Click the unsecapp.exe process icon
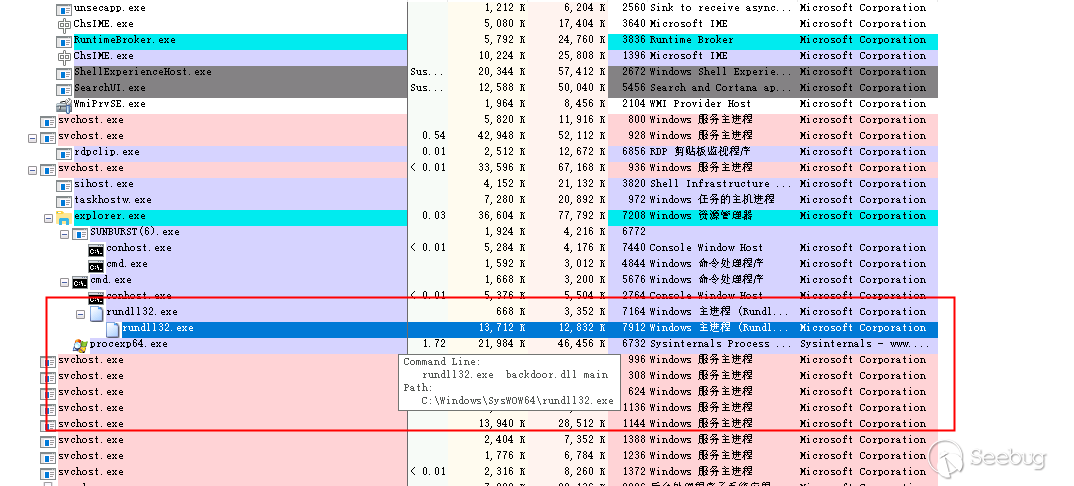This screenshot has height=486, width=1074. tap(64, 9)
